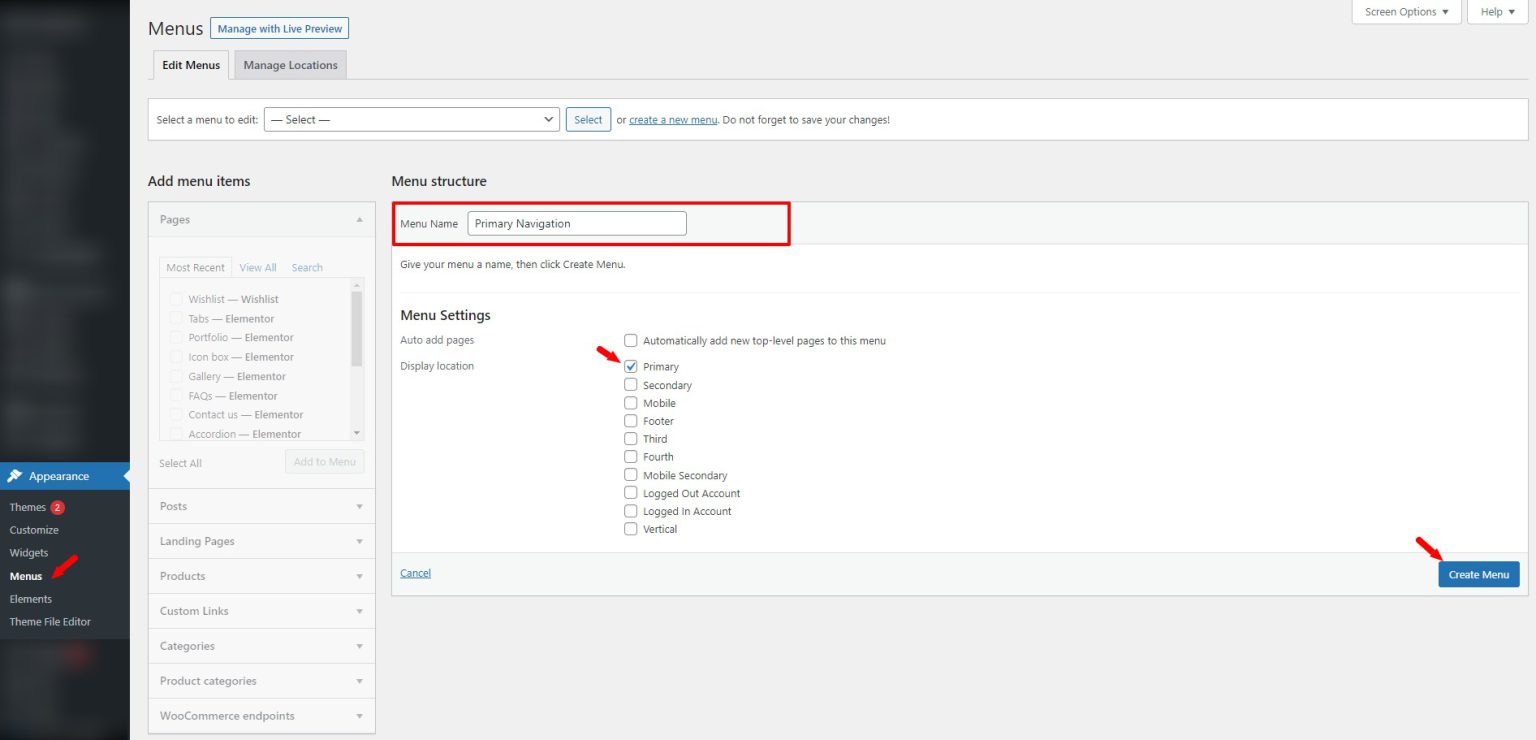
Task: Click Manage with Live Preview
Action: click(x=279, y=28)
